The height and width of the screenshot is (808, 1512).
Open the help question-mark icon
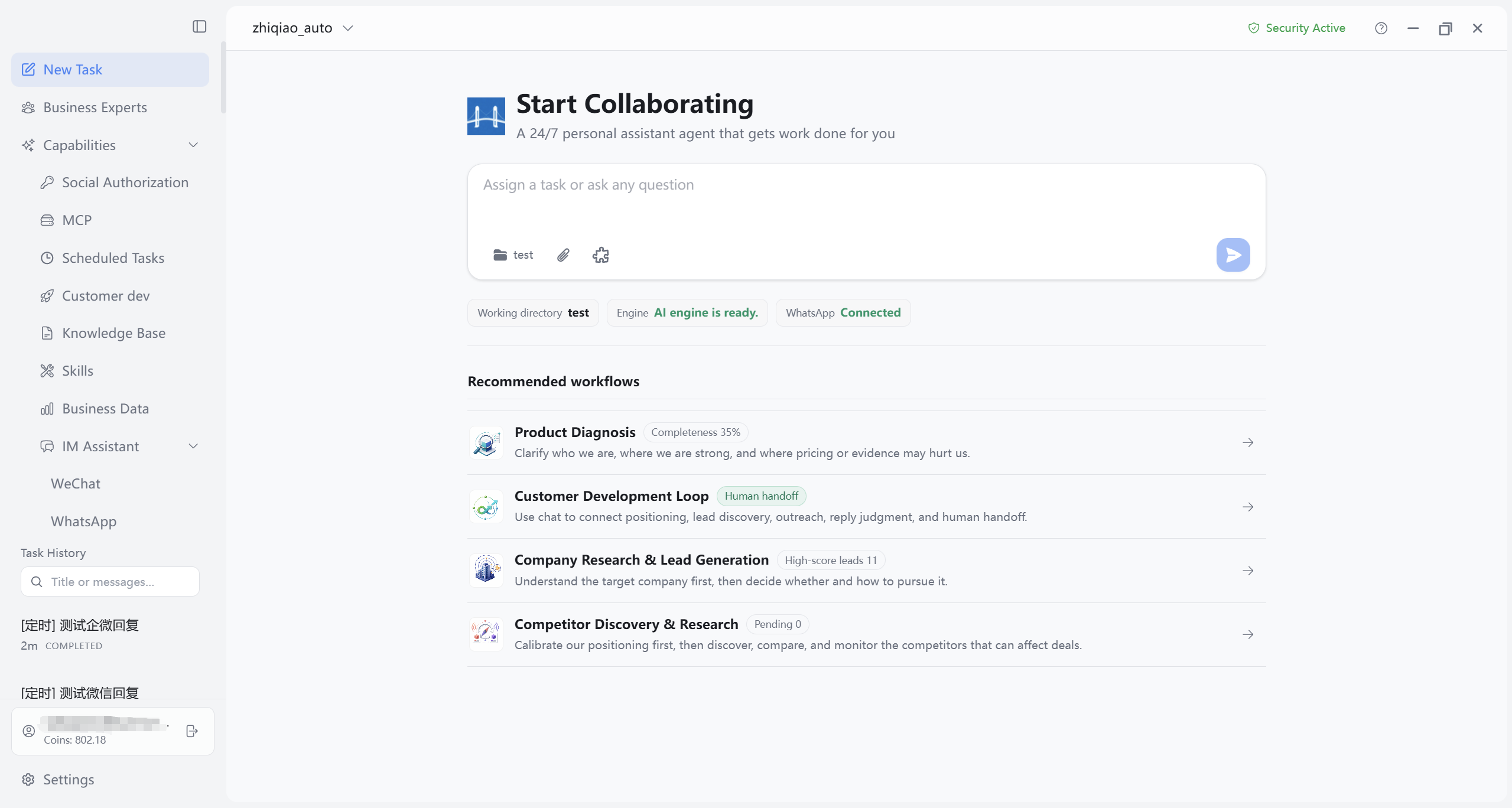1381,28
